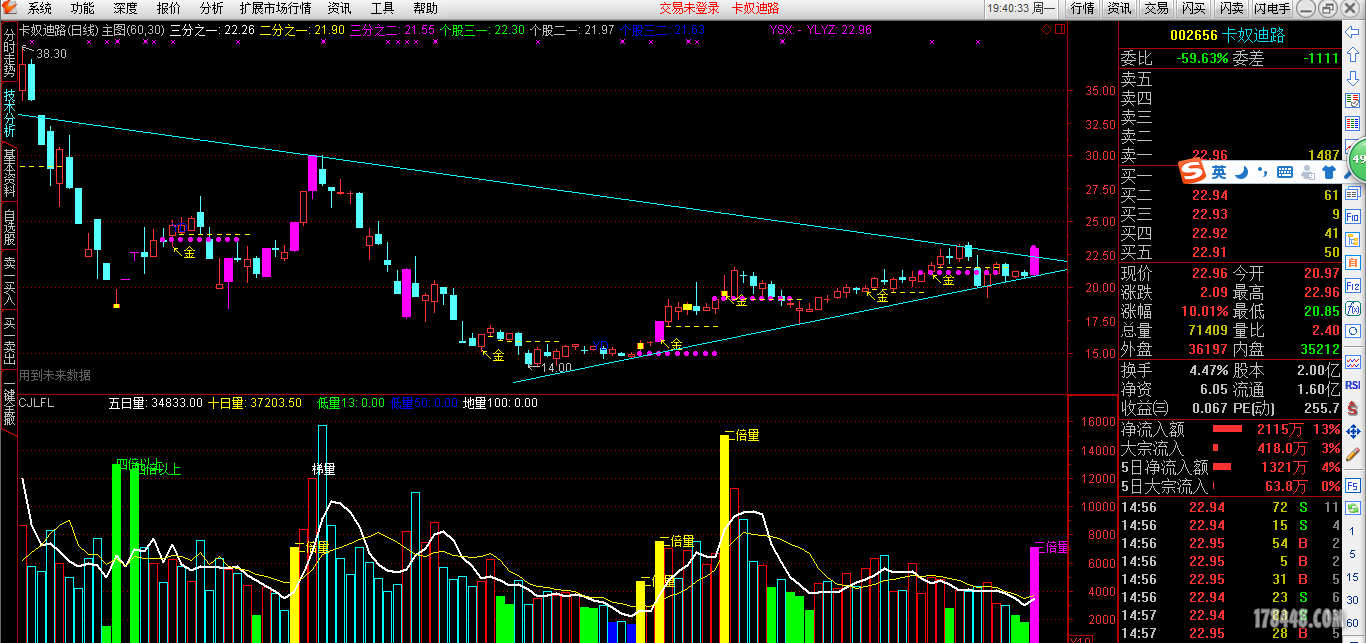Viewport: 1366px width, 643px height.
Task: Click the multicolor grid icon in right toolbar
Action: pyautogui.click(x=1352, y=123)
